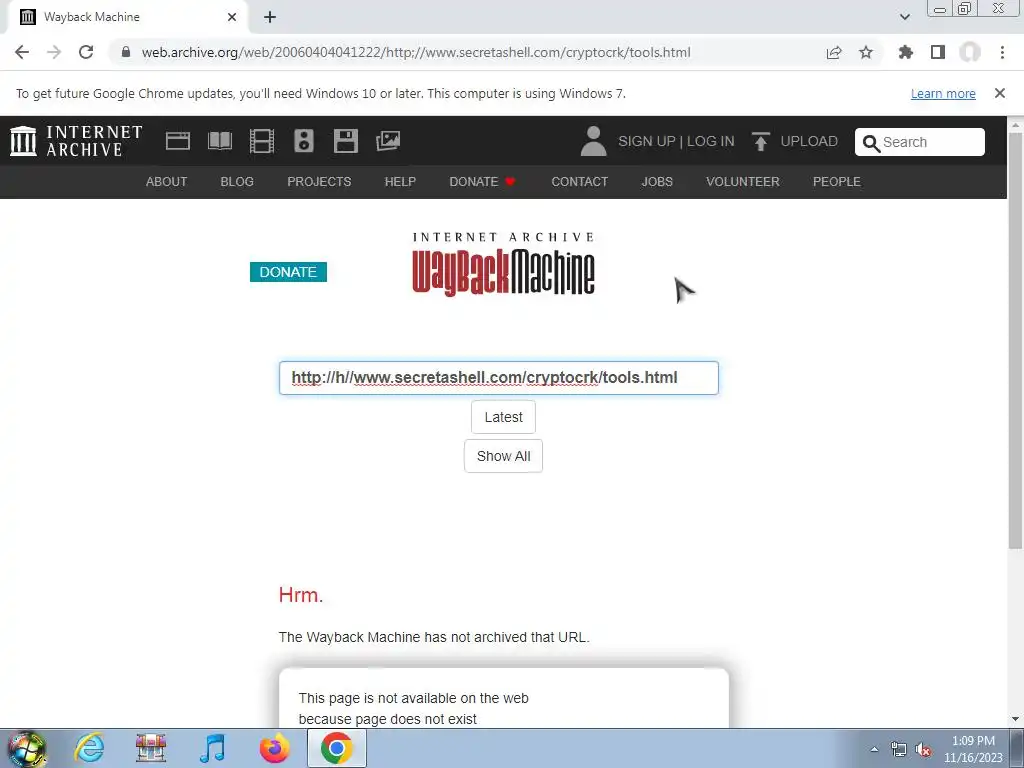Click the Wayback Machine logo
This screenshot has width=1024, height=768.
pos(504,264)
